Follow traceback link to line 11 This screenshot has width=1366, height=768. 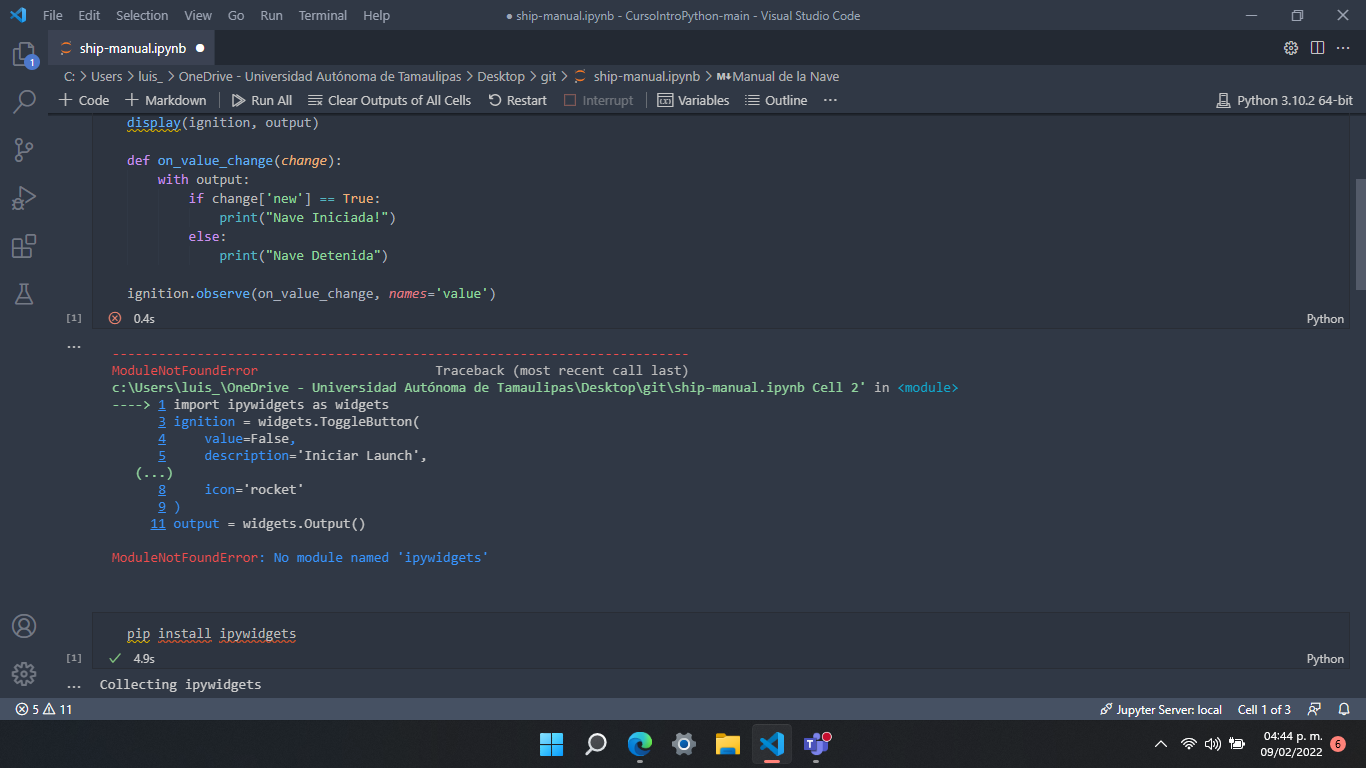point(158,523)
